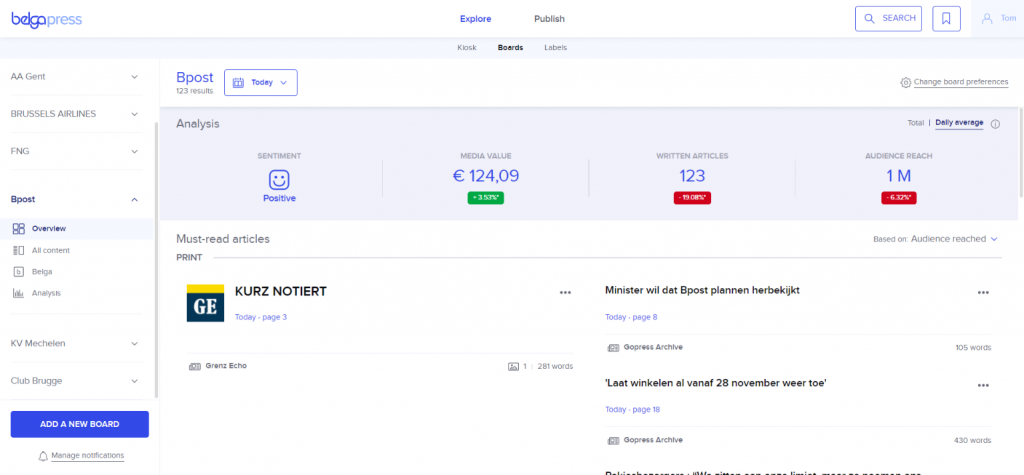Click the Today - page 18 link

[633, 410]
